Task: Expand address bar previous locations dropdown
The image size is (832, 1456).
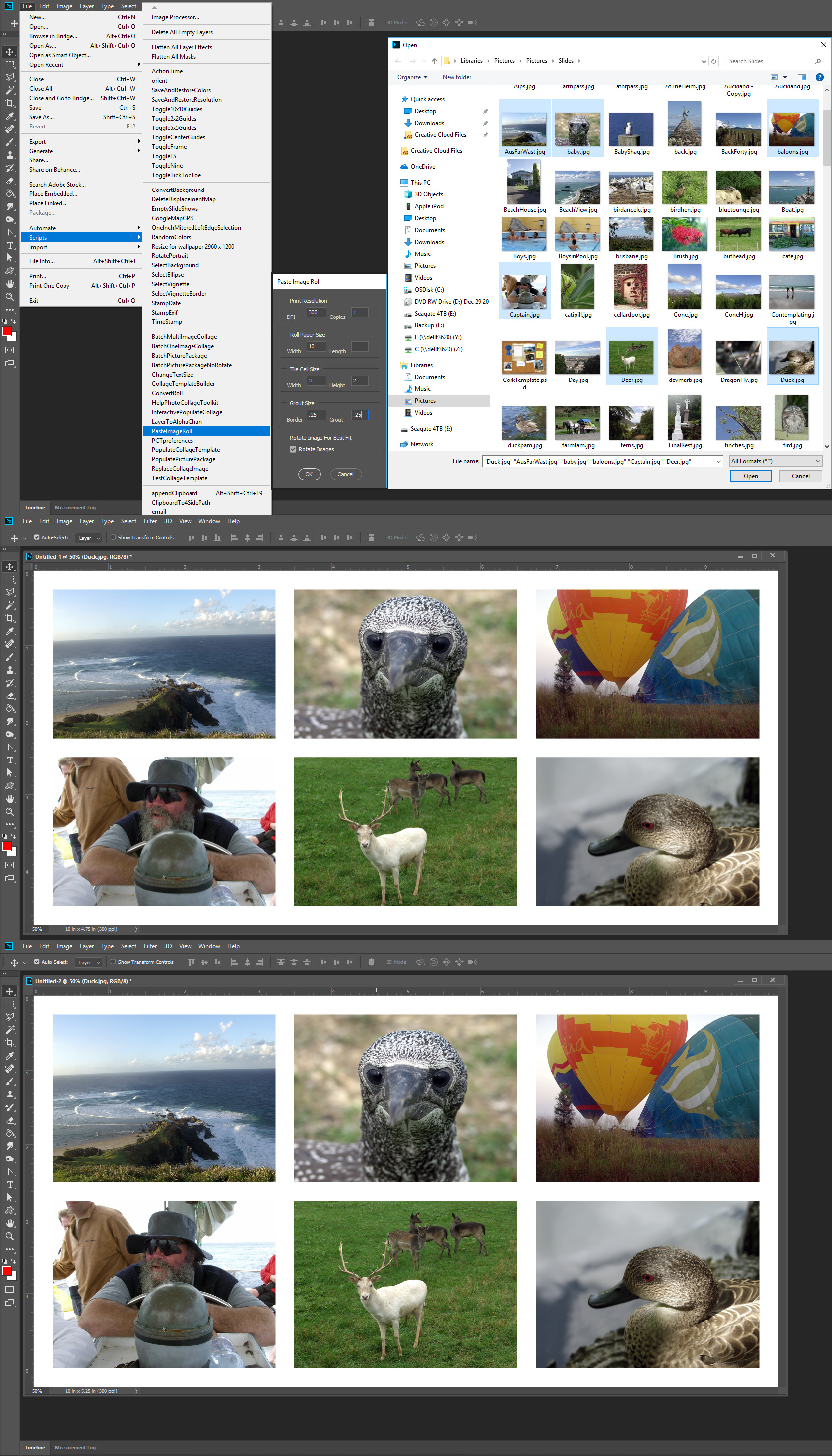Action: point(704,61)
